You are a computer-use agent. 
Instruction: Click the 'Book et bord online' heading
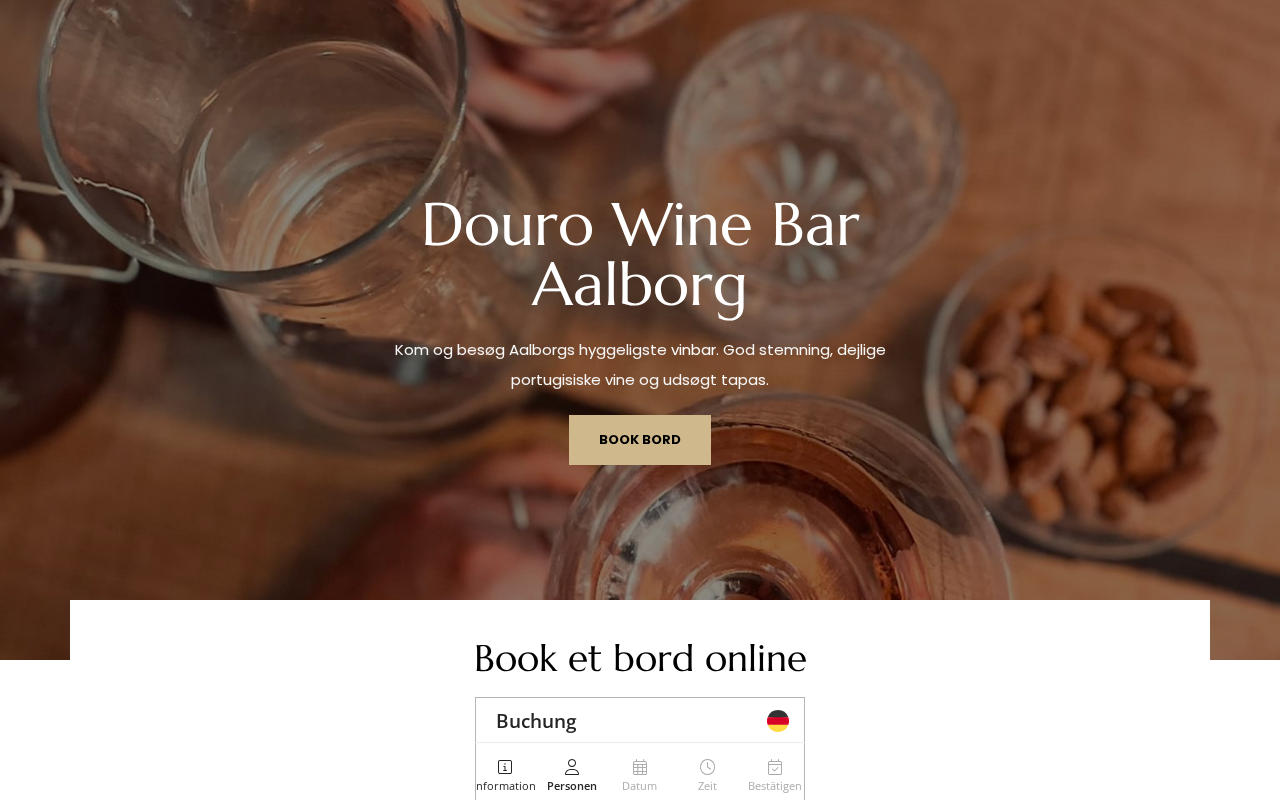[640, 659]
